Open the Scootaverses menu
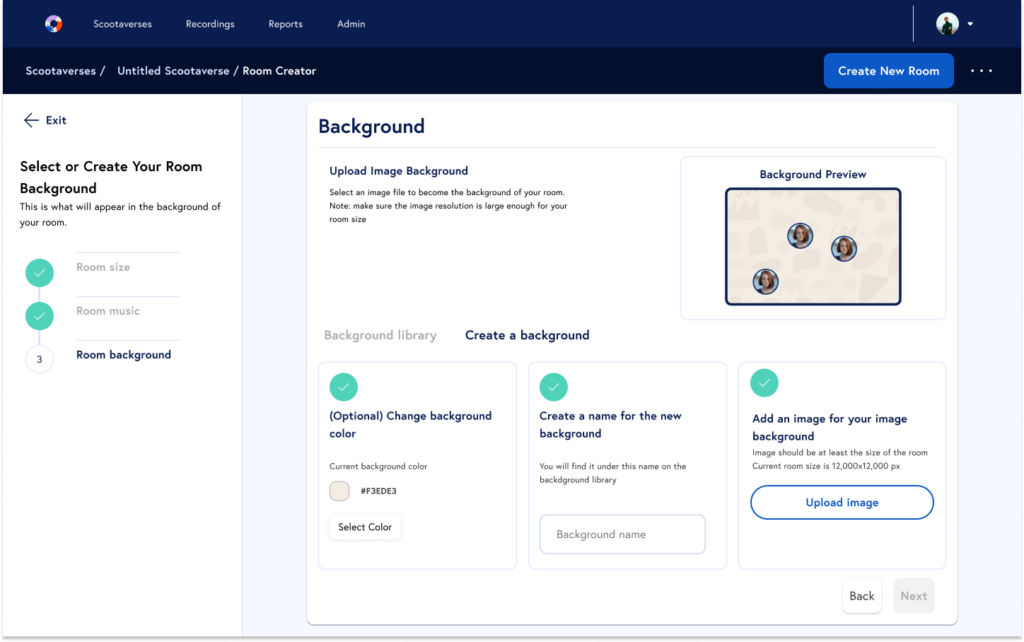The width and height of the screenshot is (1024, 642). (122, 24)
